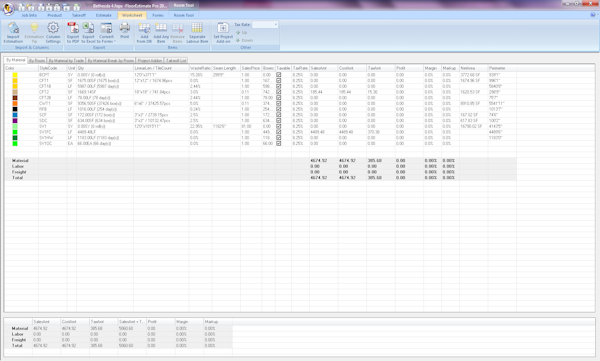
Task: Select the Forms ribbon tab
Action: 158,15
